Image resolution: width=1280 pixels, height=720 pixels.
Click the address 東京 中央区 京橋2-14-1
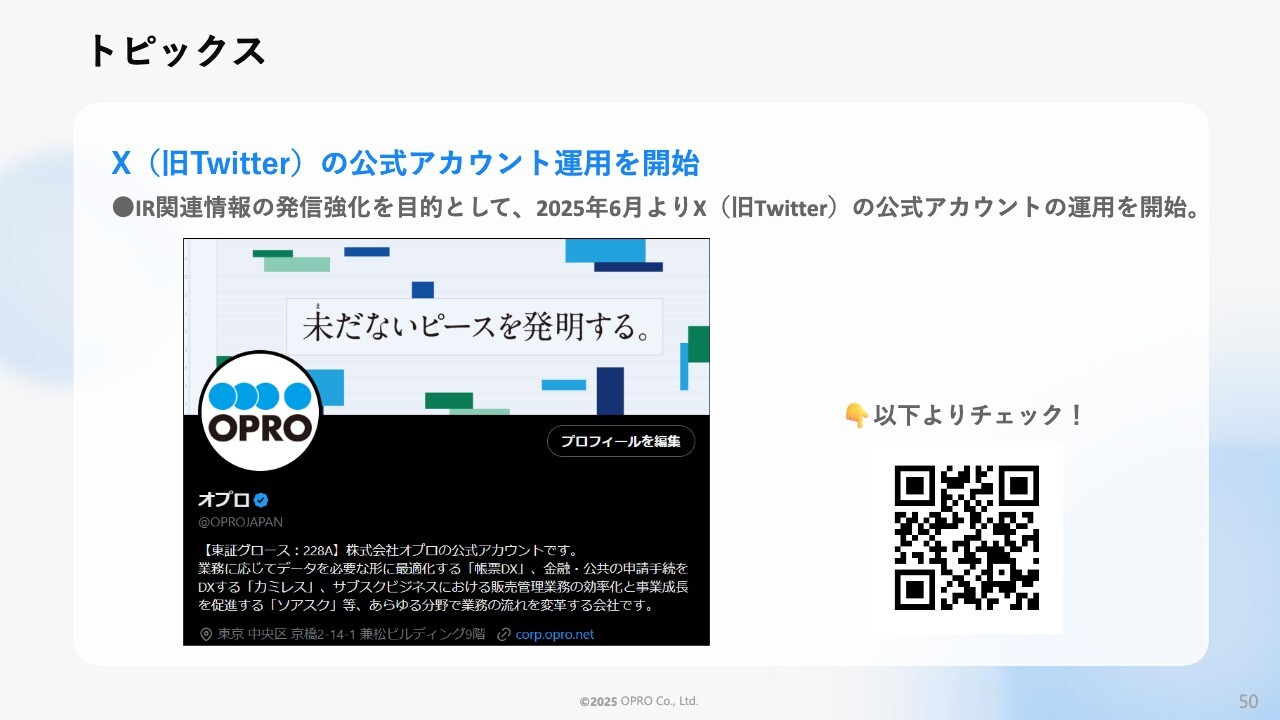(x=351, y=634)
